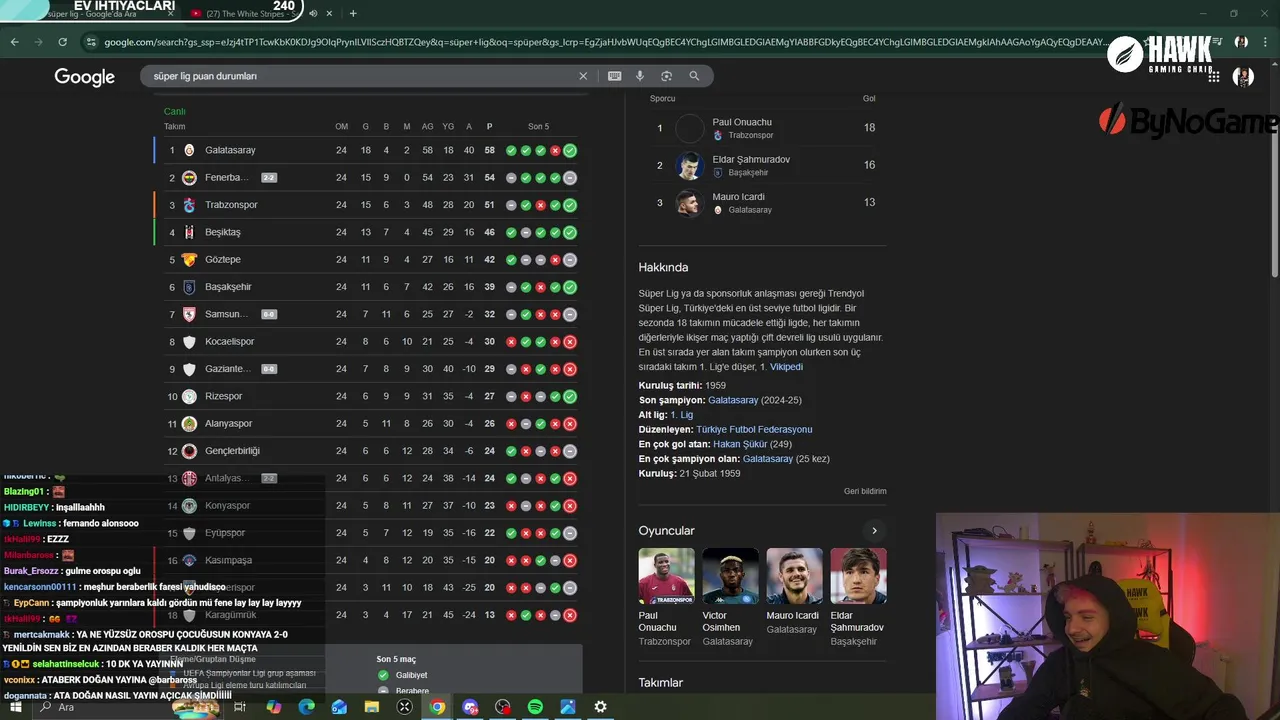This screenshot has width=1280, height=720.
Task: Reload the current page
Action: click(x=62, y=42)
